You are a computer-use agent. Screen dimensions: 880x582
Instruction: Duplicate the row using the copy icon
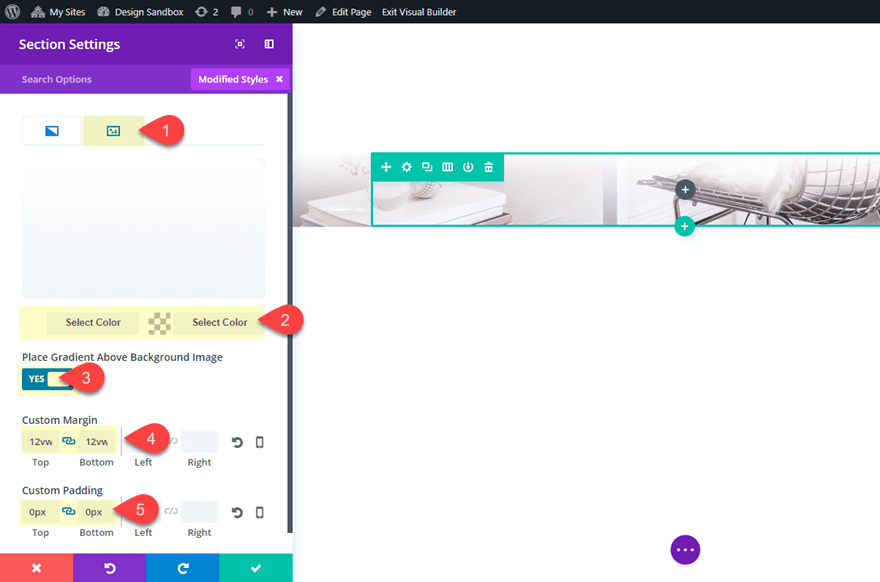[x=427, y=167]
